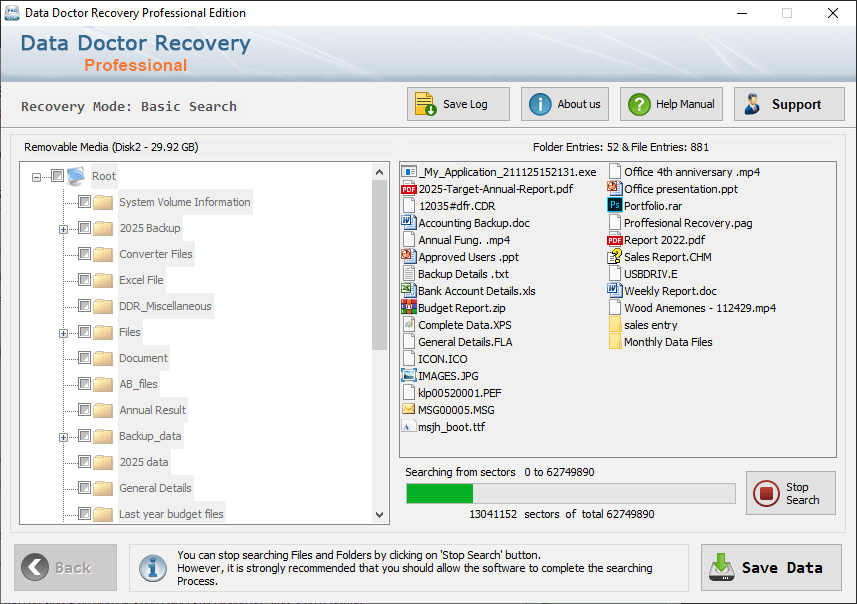Viewport: 857px width, 604px height.
Task: Click the Save Log notepad icon
Action: [x=425, y=104]
